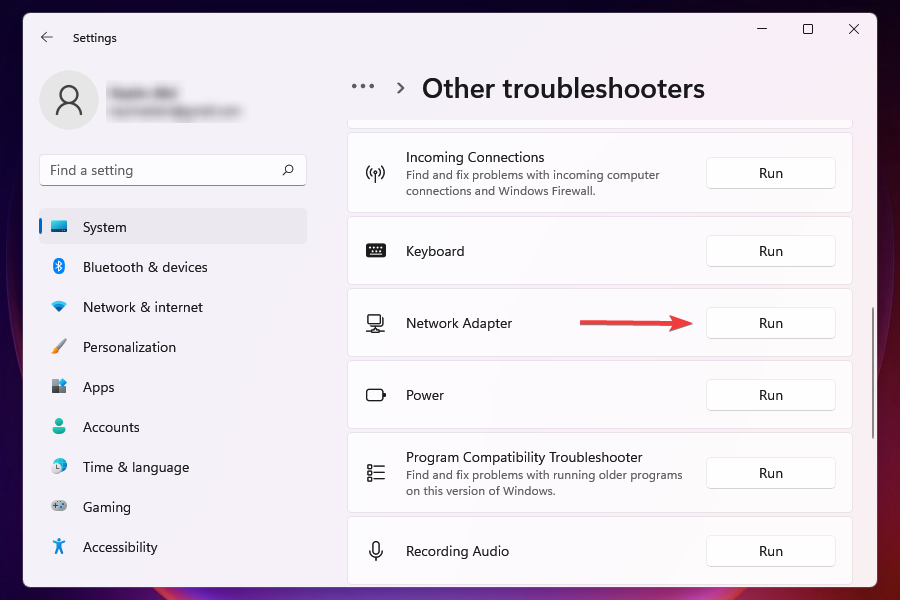Click the Accessibility figure icon
This screenshot has height=600, width=900.
tap(59, 546)
